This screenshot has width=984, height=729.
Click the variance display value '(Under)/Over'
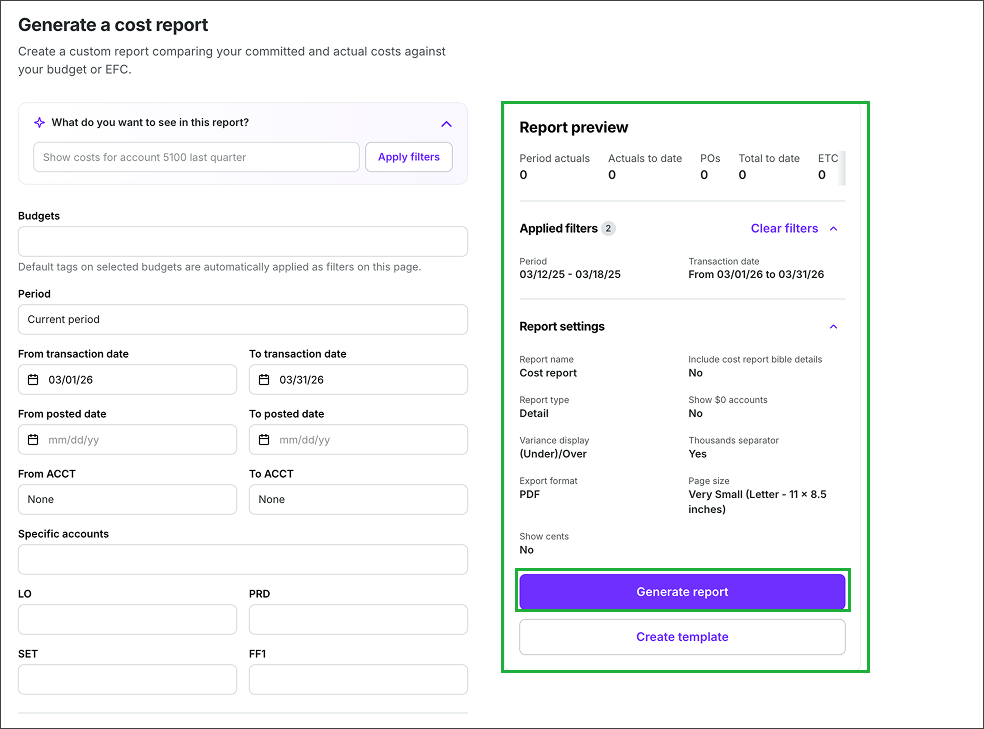pos(553,454)
